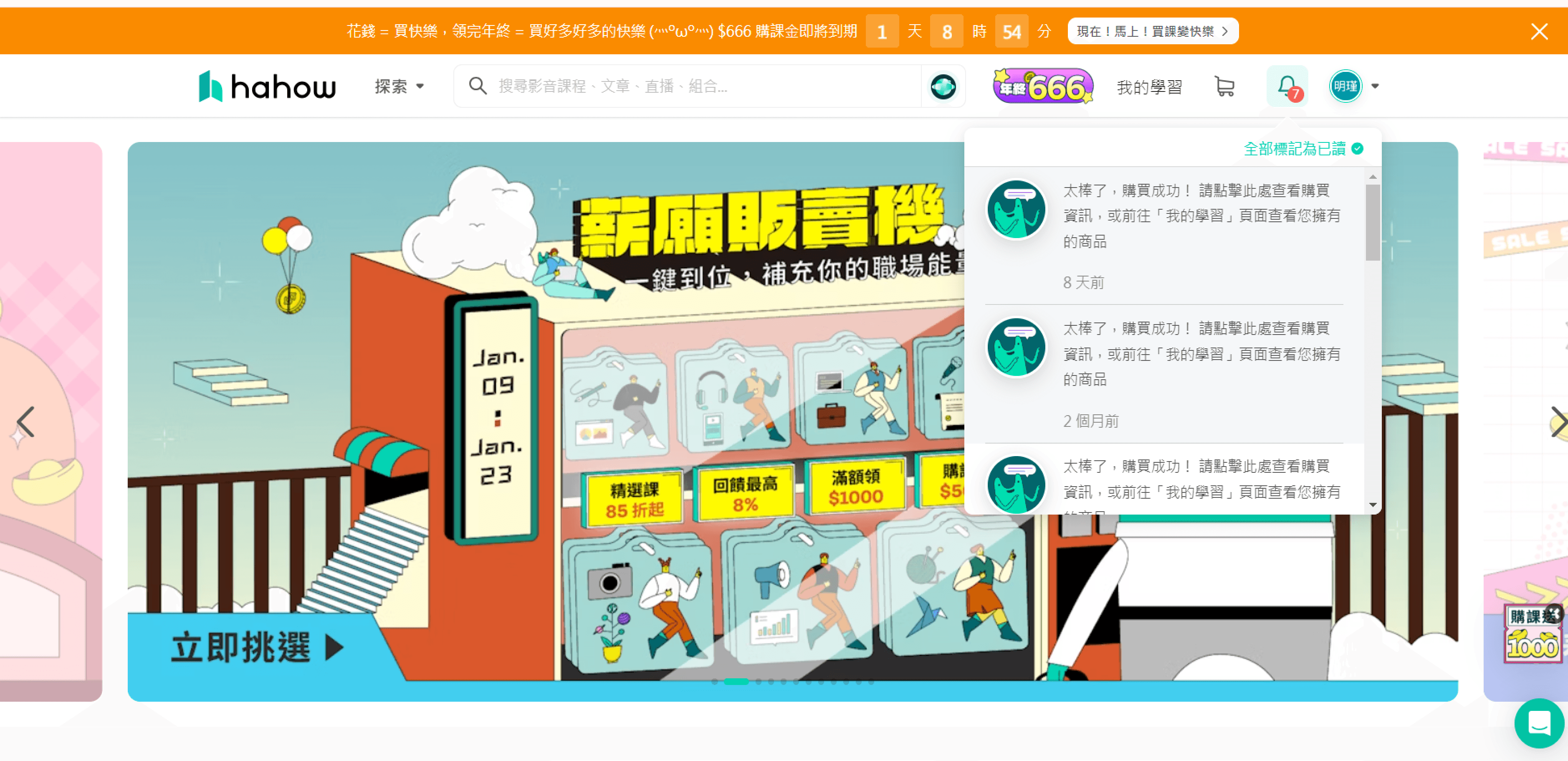The height and width of the screenshot is (761, 1568).
Task: Open 我的學習 menu item
Action: click(x=1149, y=87)
